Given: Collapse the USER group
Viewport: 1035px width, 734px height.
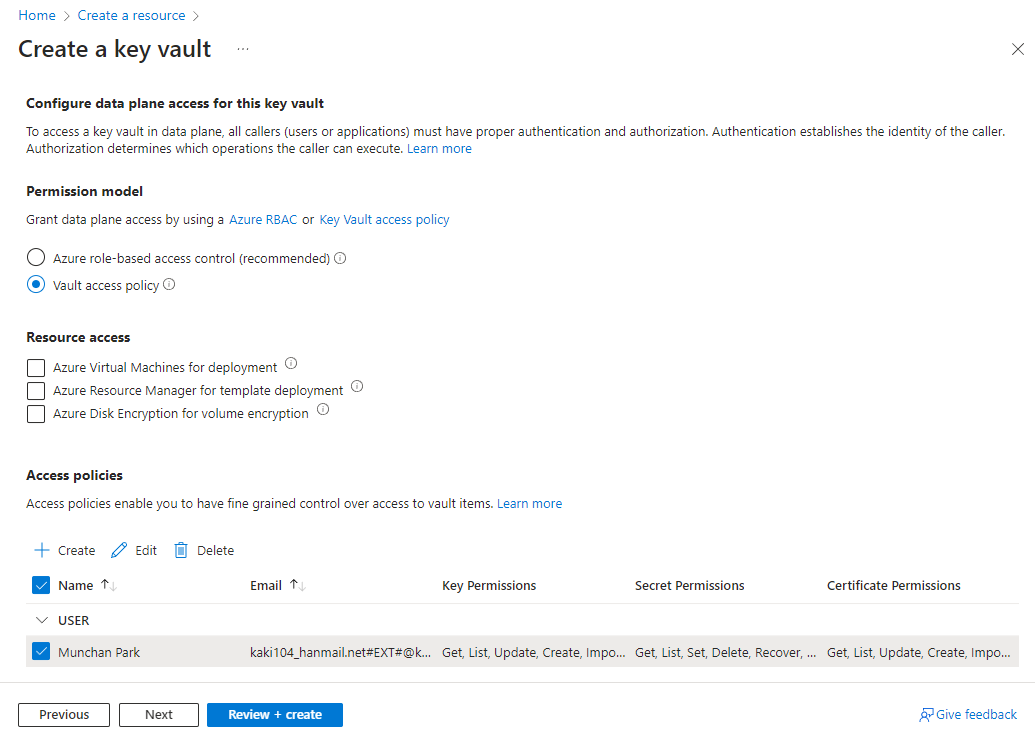Looking at the screenshot, I should (42, 620).
